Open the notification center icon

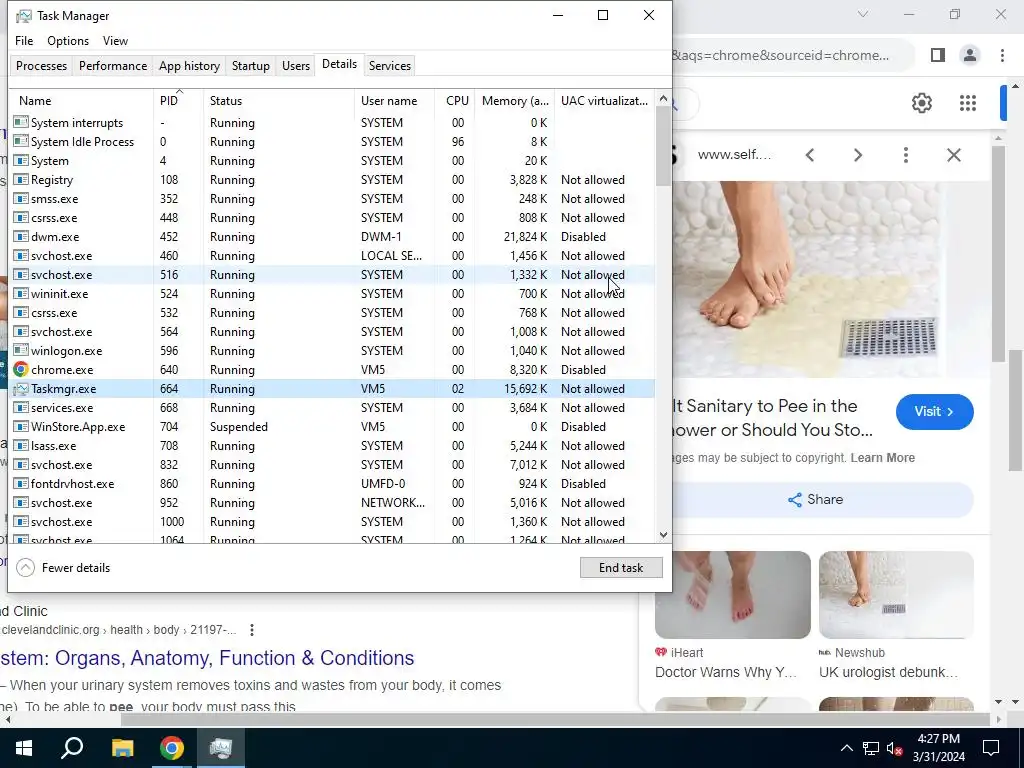coord(991,748)
